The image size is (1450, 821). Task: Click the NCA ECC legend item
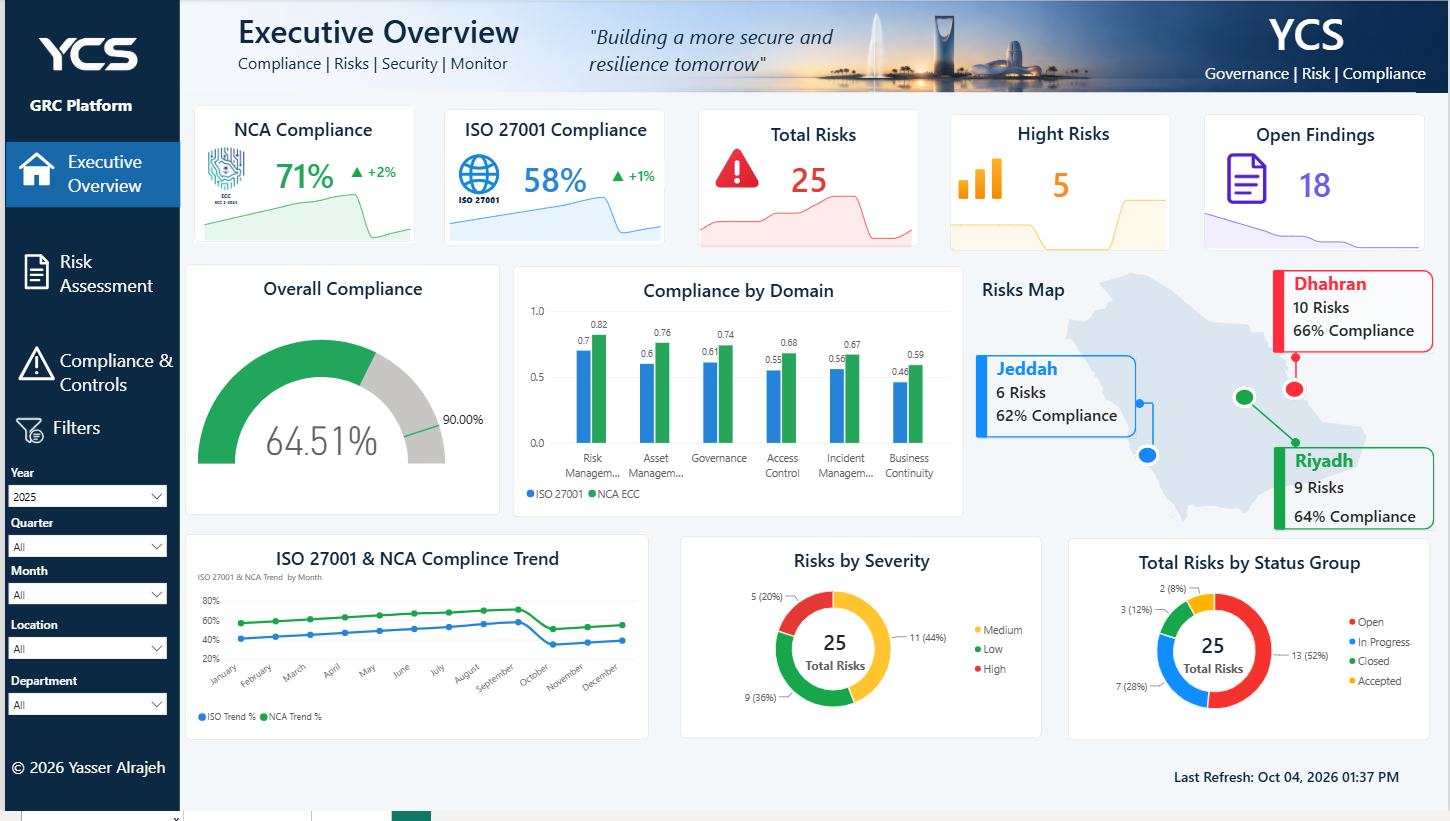tap(614, 494)
